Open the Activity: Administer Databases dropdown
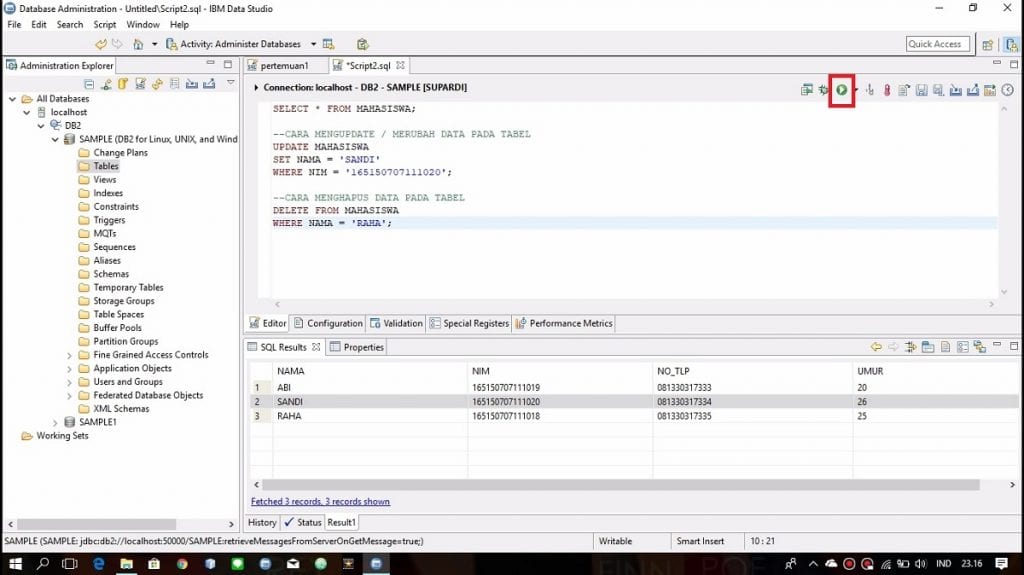Image resolution: width=1024 pixels, height=575 pixels. [313, 44]
